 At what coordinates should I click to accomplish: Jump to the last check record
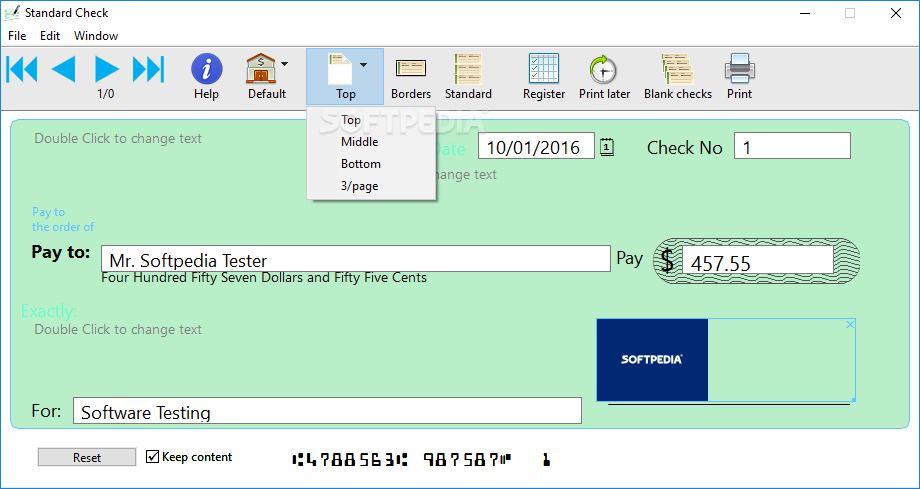coord(148,69)
